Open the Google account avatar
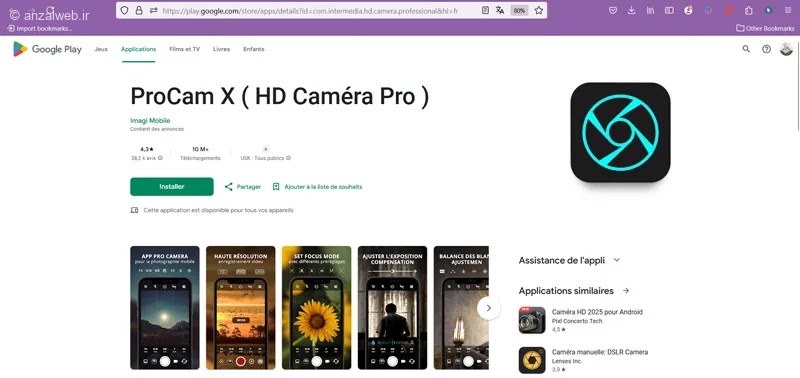This screenshot has height=378, width=800. tap(786, 49)
